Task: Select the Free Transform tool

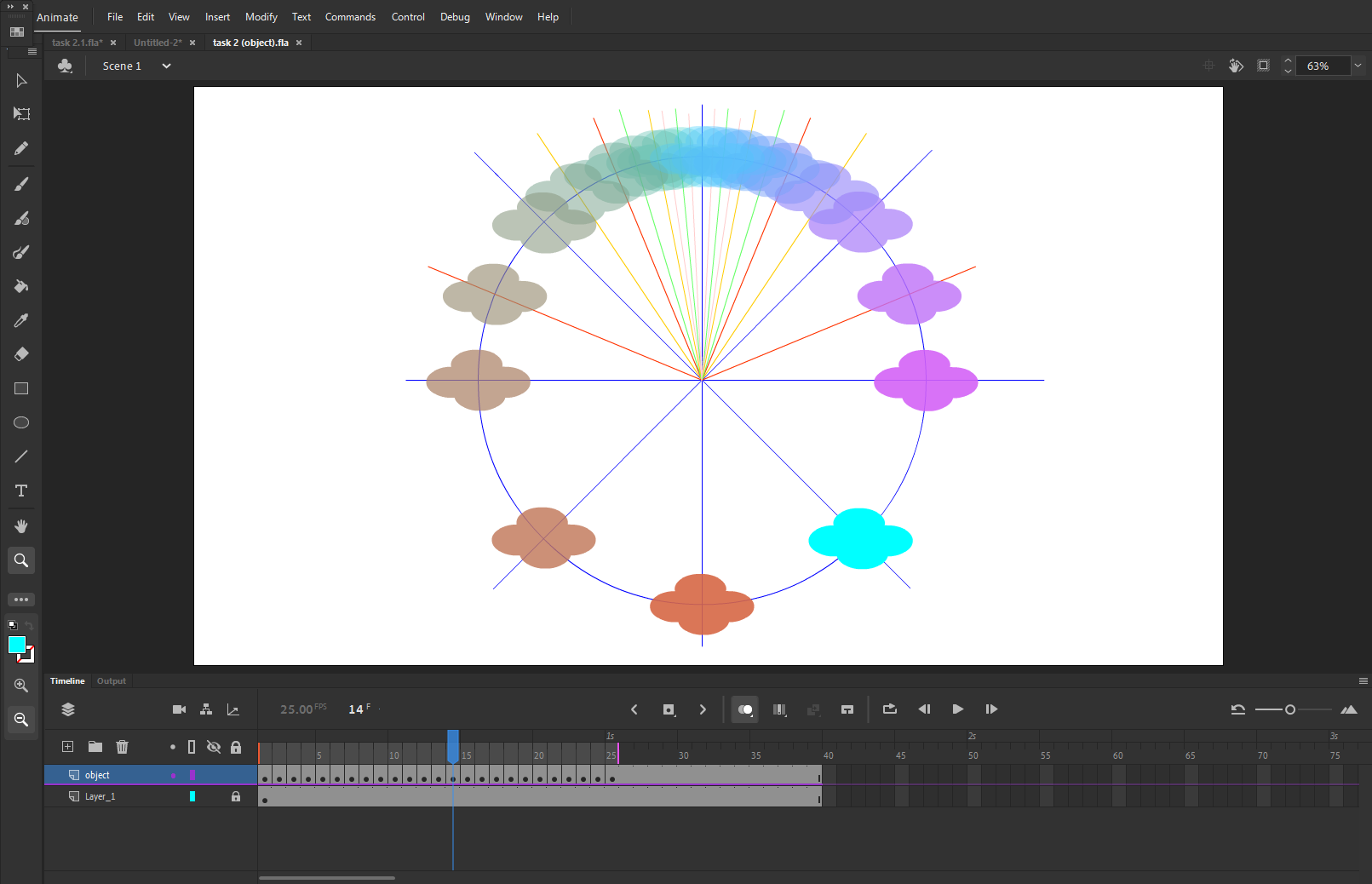Action: click(21, 114)
